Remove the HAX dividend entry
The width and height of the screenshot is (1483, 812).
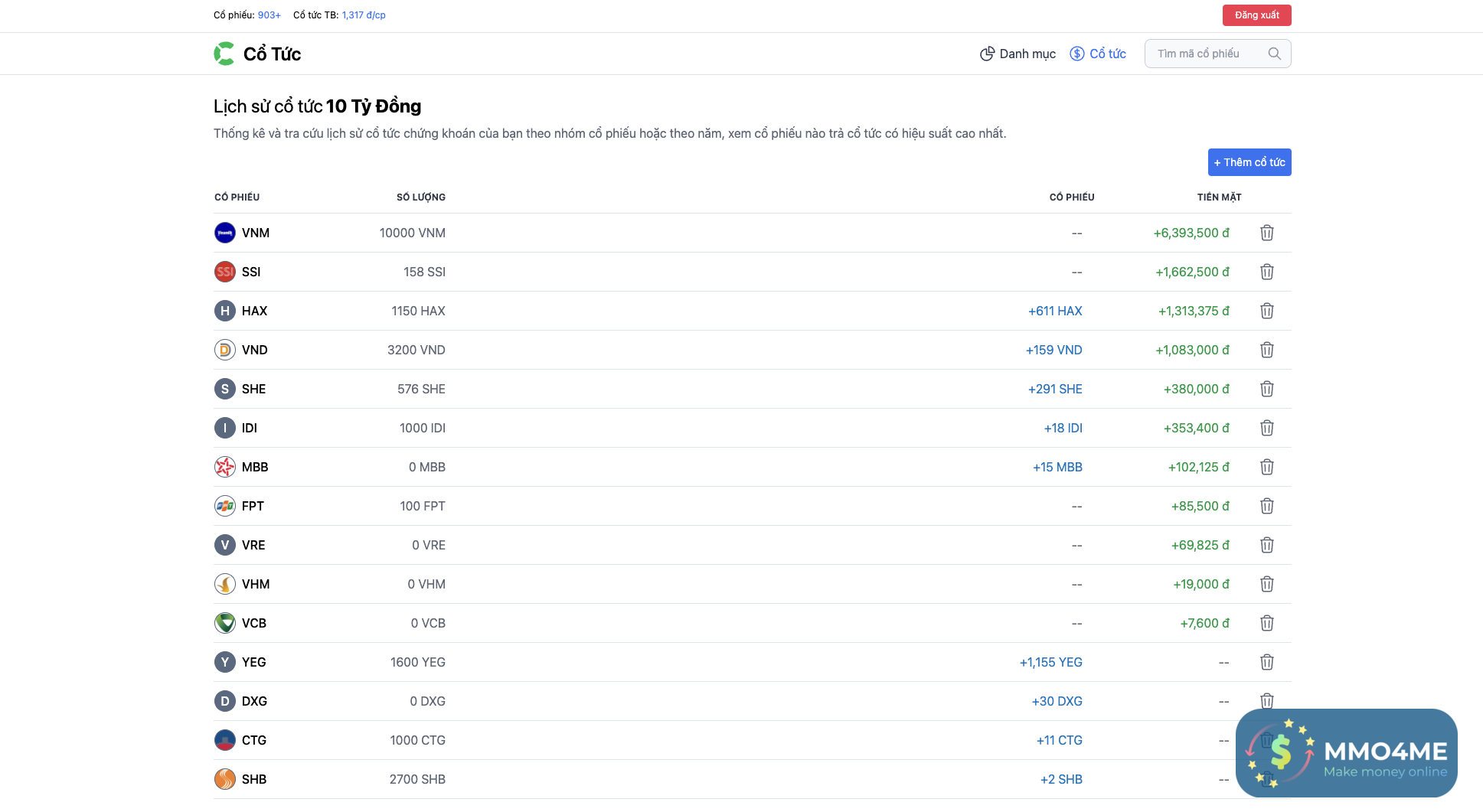pos(1266,311)
